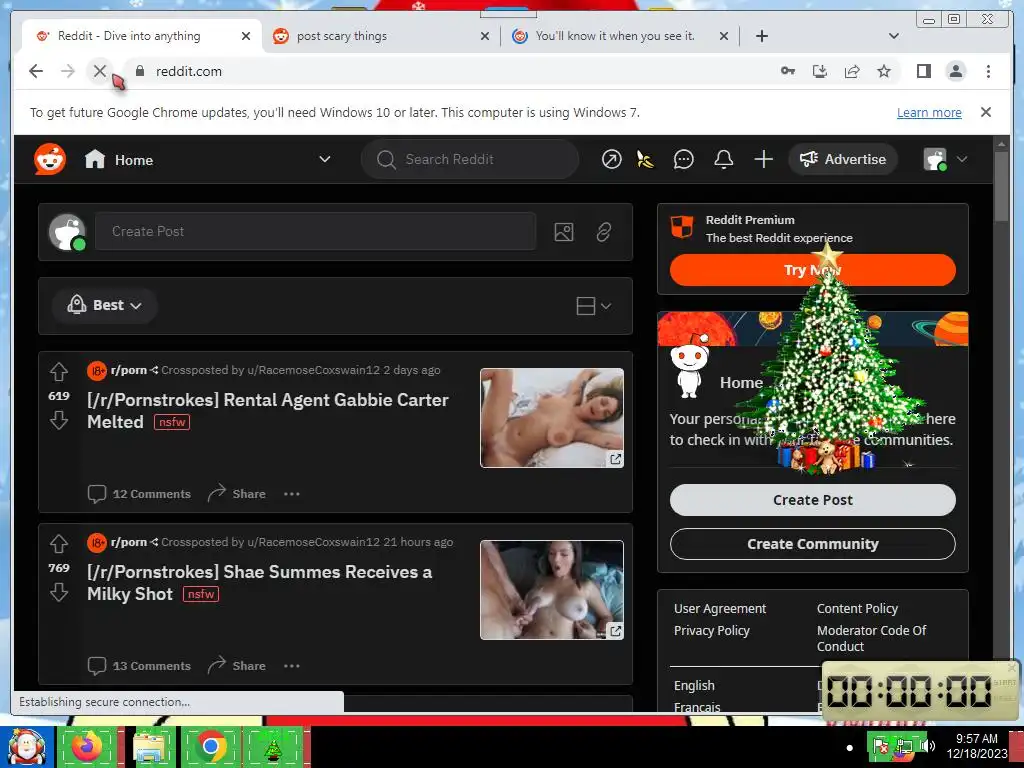Screen dimensions: 1024x768
Task: Click the sidebar Create Post button
Action: pos(812,500)
